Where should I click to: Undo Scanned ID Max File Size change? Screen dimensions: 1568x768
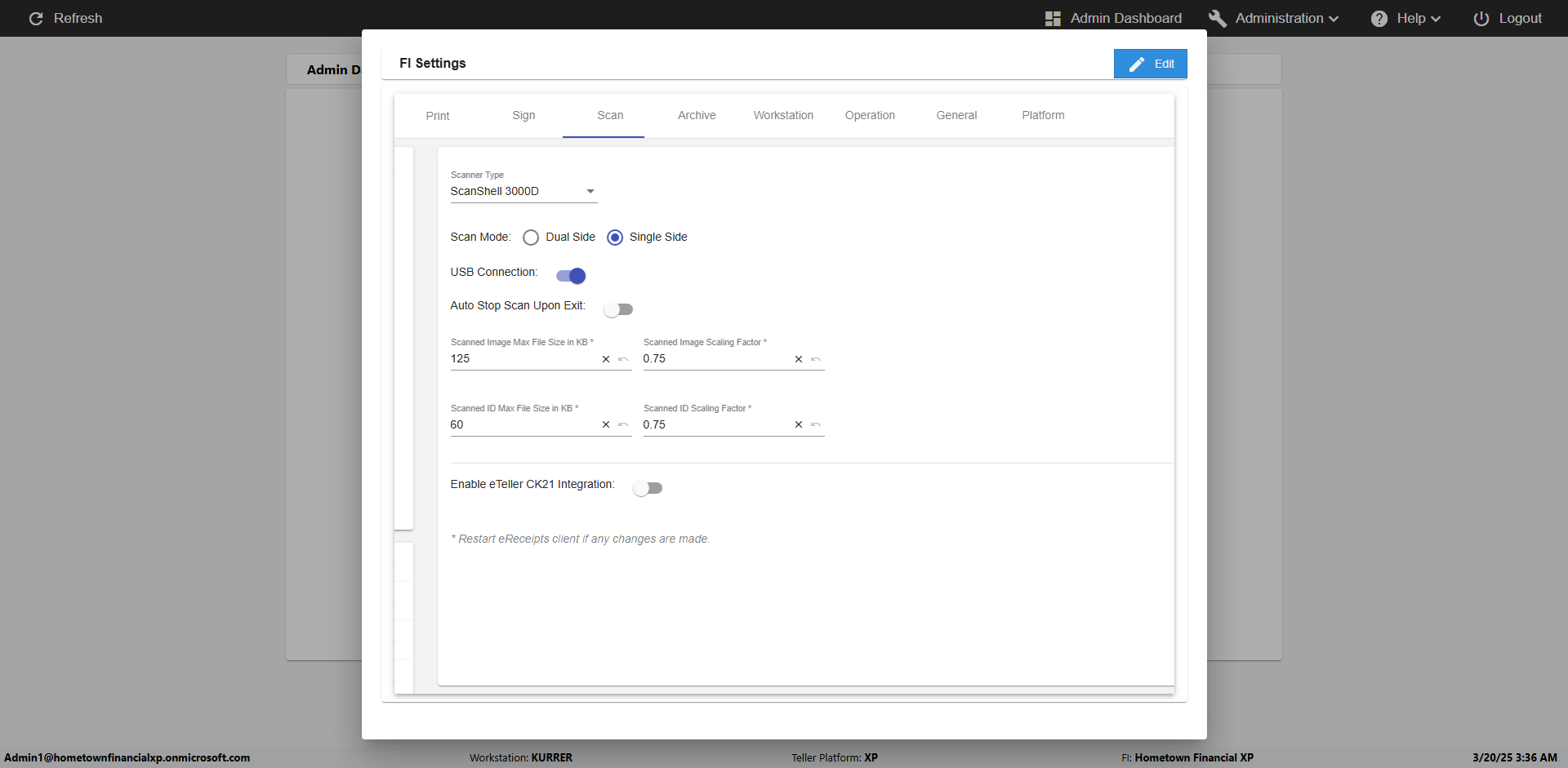623,424
